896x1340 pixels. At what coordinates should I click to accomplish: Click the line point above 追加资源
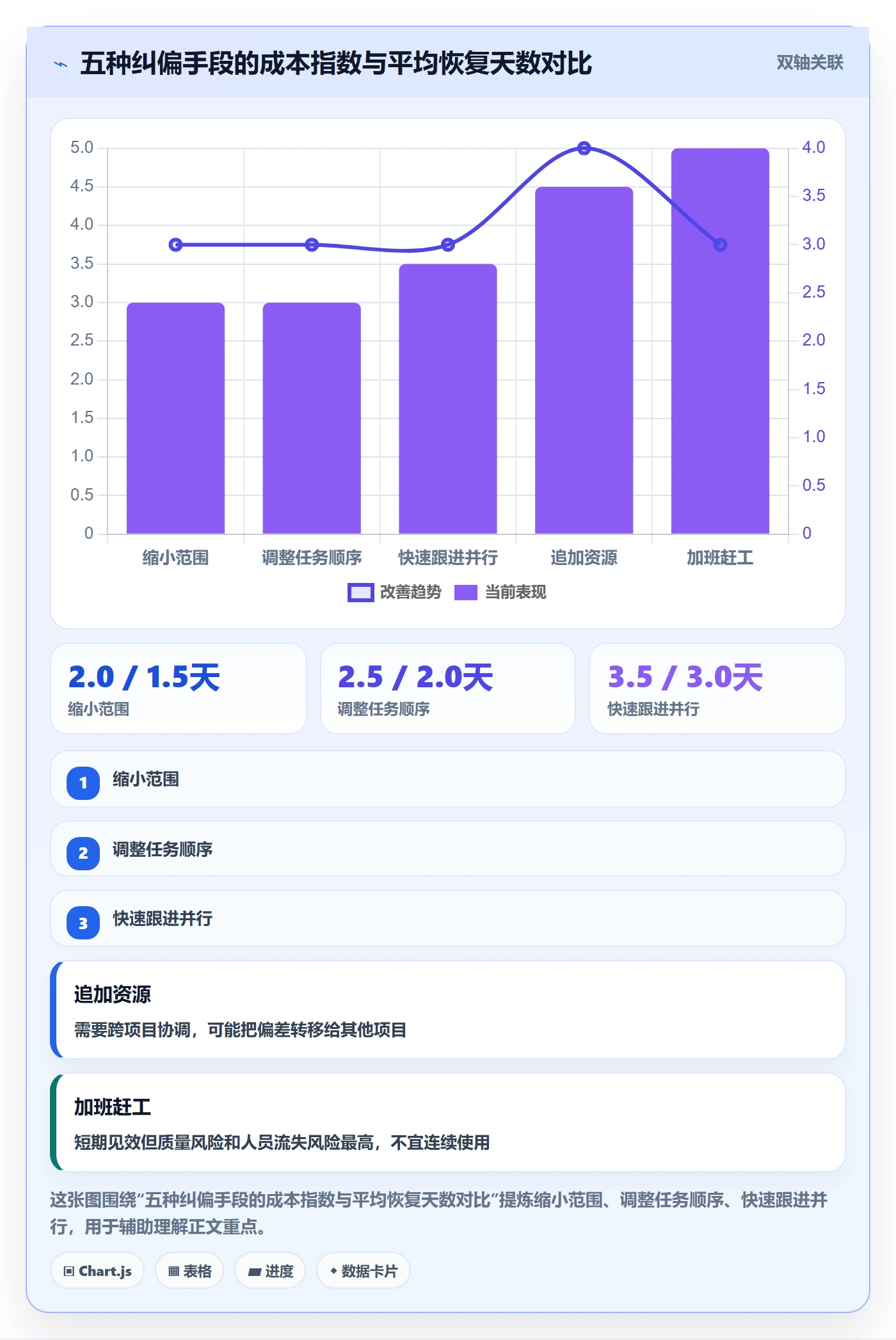pyautogui.click(x=584, y=148)
